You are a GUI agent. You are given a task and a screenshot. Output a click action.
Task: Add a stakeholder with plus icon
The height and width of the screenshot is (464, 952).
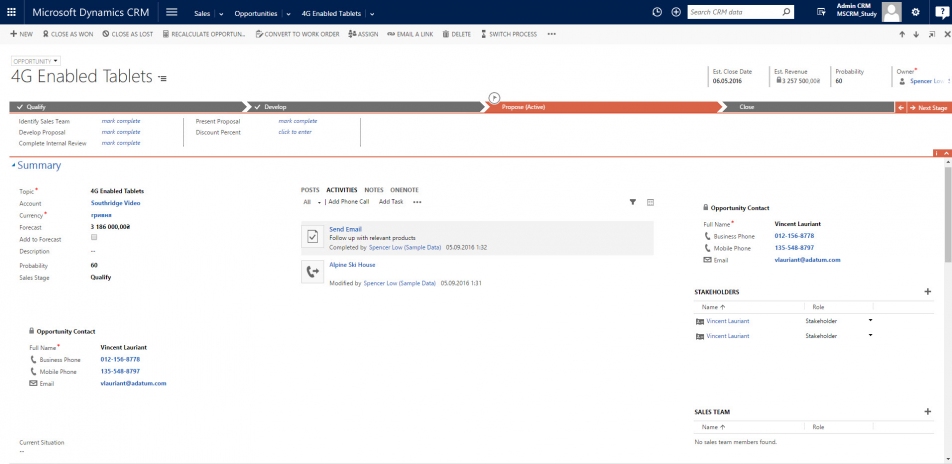click(927, 291)
